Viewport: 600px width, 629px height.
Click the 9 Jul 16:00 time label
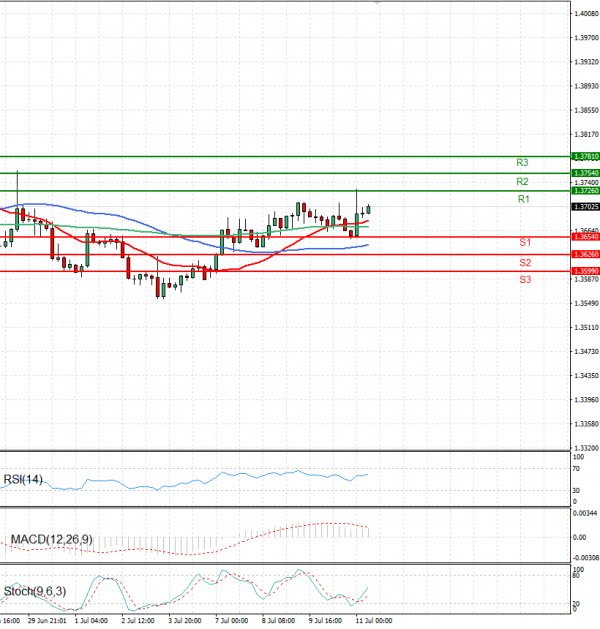325,621
